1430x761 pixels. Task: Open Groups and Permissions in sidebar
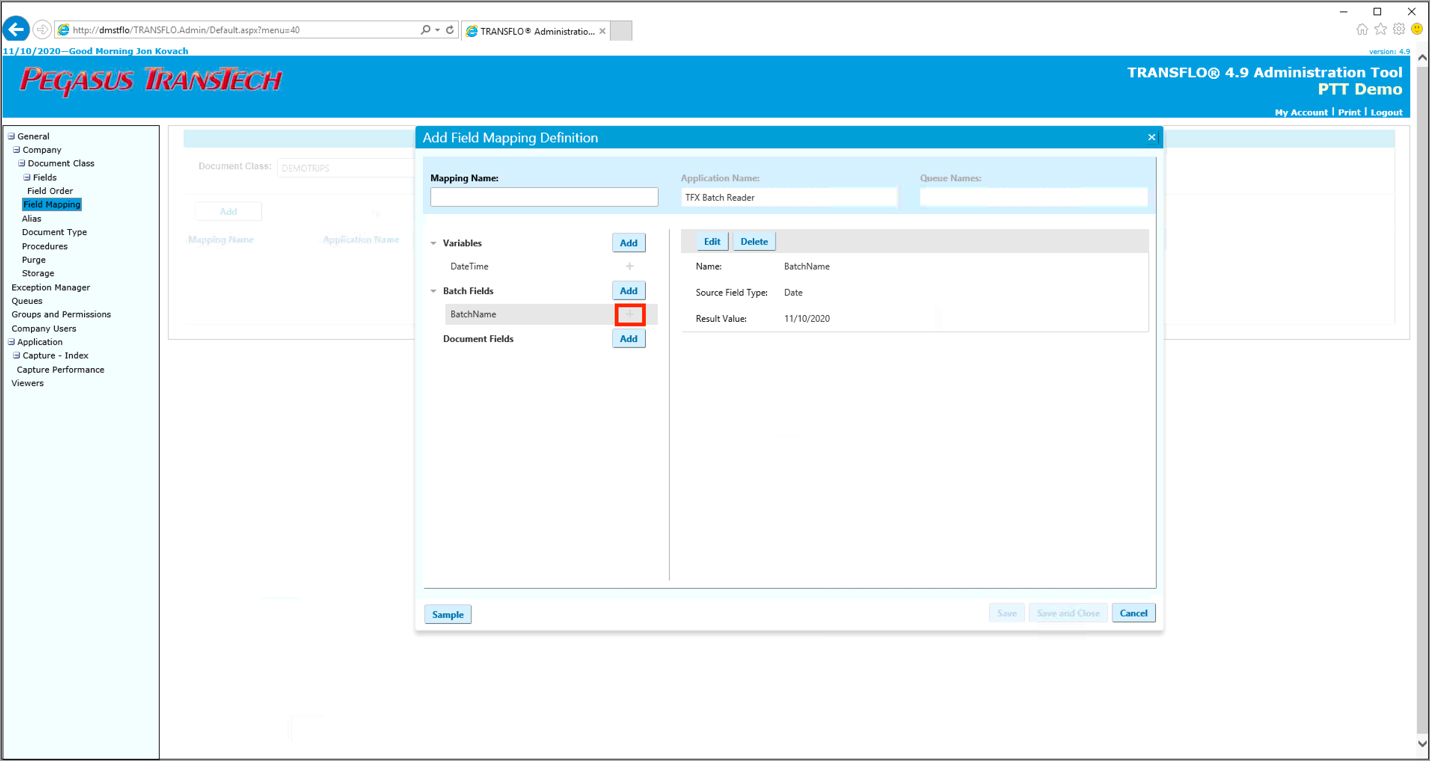[x=61, y=315]
